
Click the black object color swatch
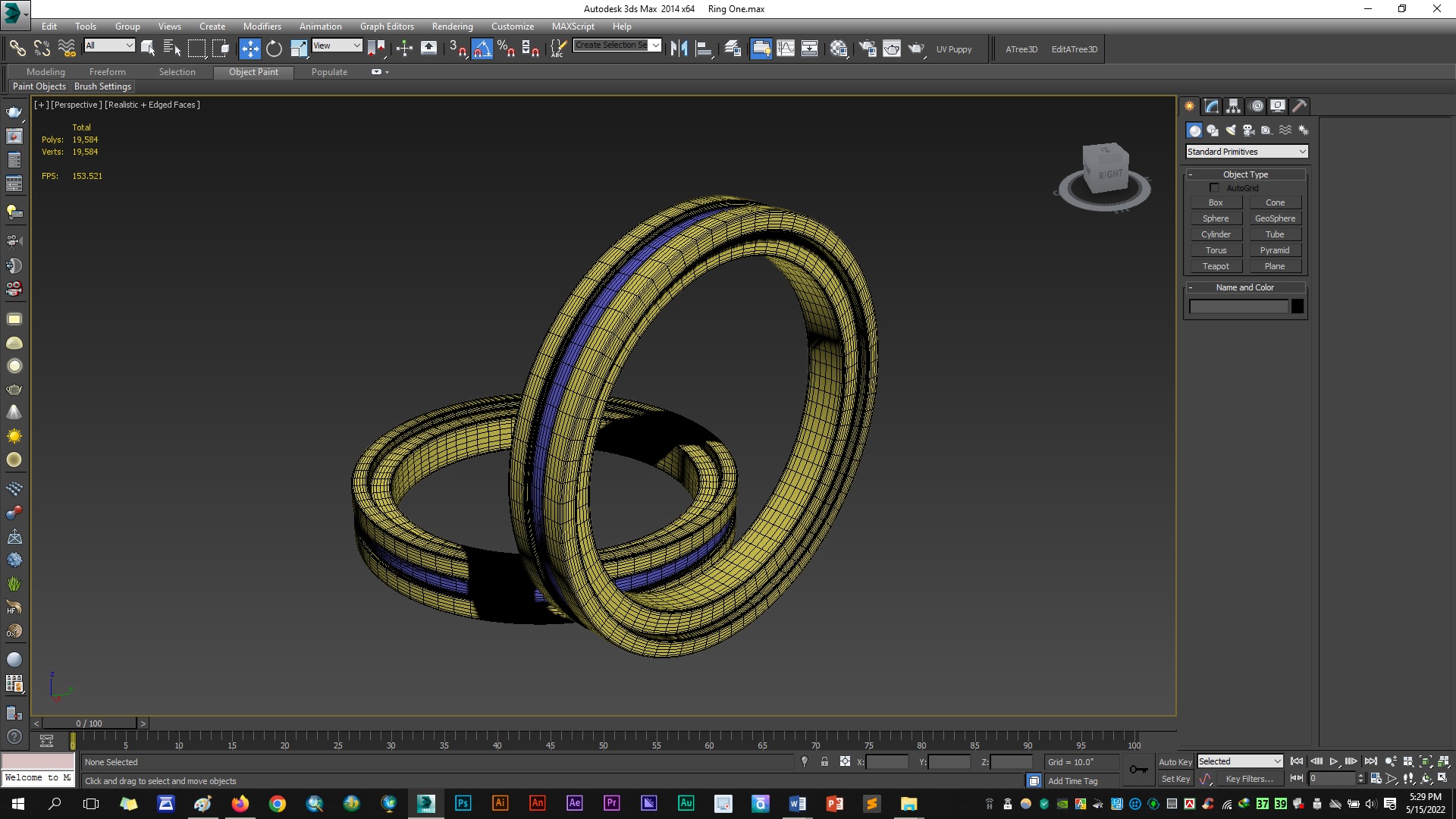[x=1298, y=306]
